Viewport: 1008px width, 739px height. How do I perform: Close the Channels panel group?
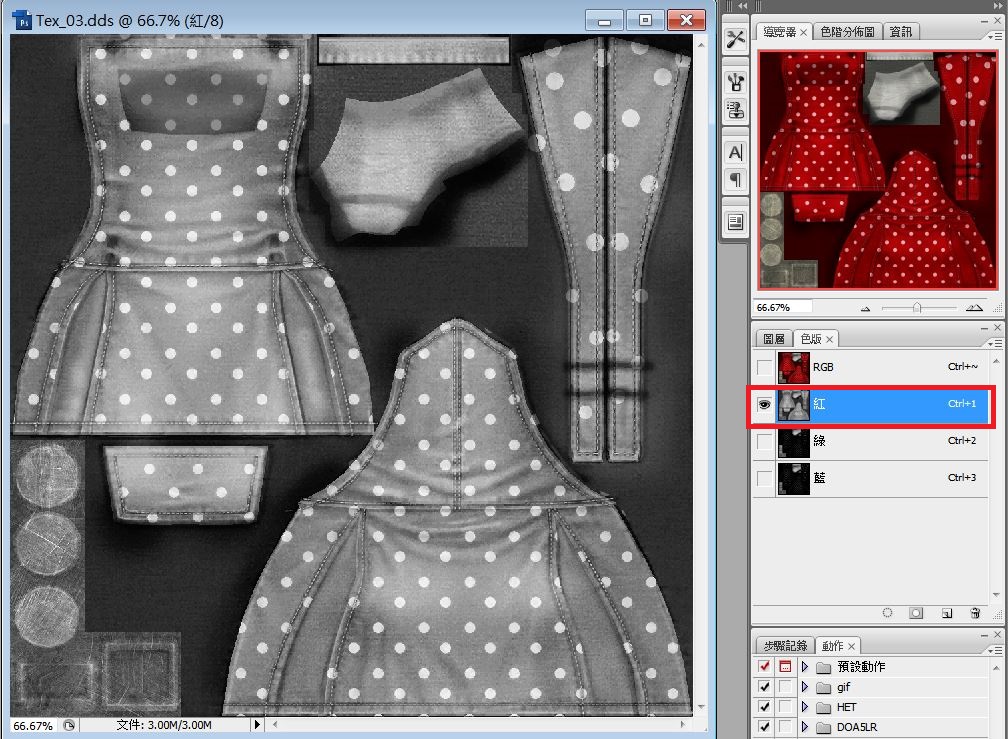point(997,328)
